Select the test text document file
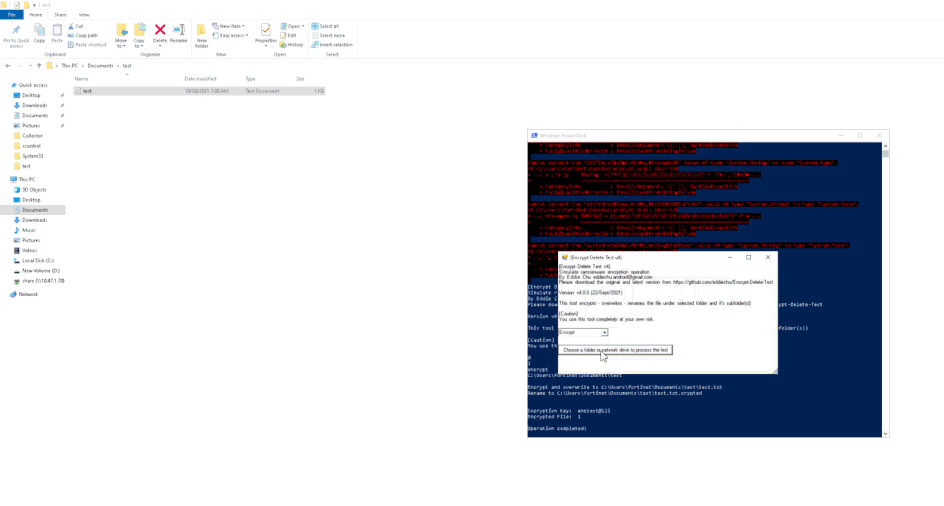944x506 pixels. [199, 91]
